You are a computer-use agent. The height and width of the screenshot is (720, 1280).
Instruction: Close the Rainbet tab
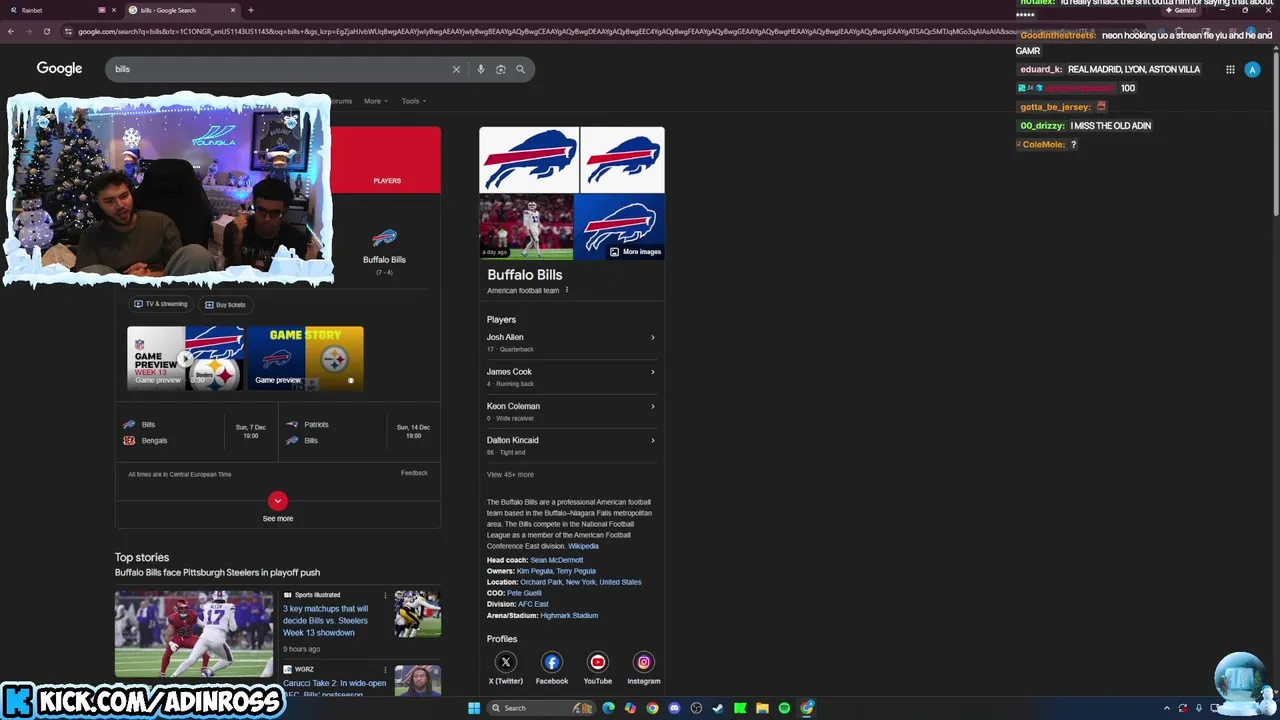[x=115, y=10]
